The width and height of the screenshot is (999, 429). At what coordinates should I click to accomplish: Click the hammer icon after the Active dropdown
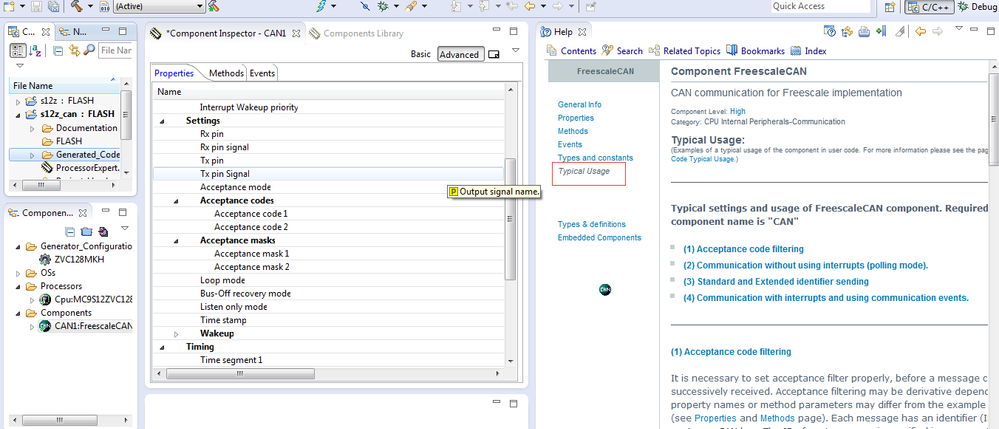(x=213, y=6)
